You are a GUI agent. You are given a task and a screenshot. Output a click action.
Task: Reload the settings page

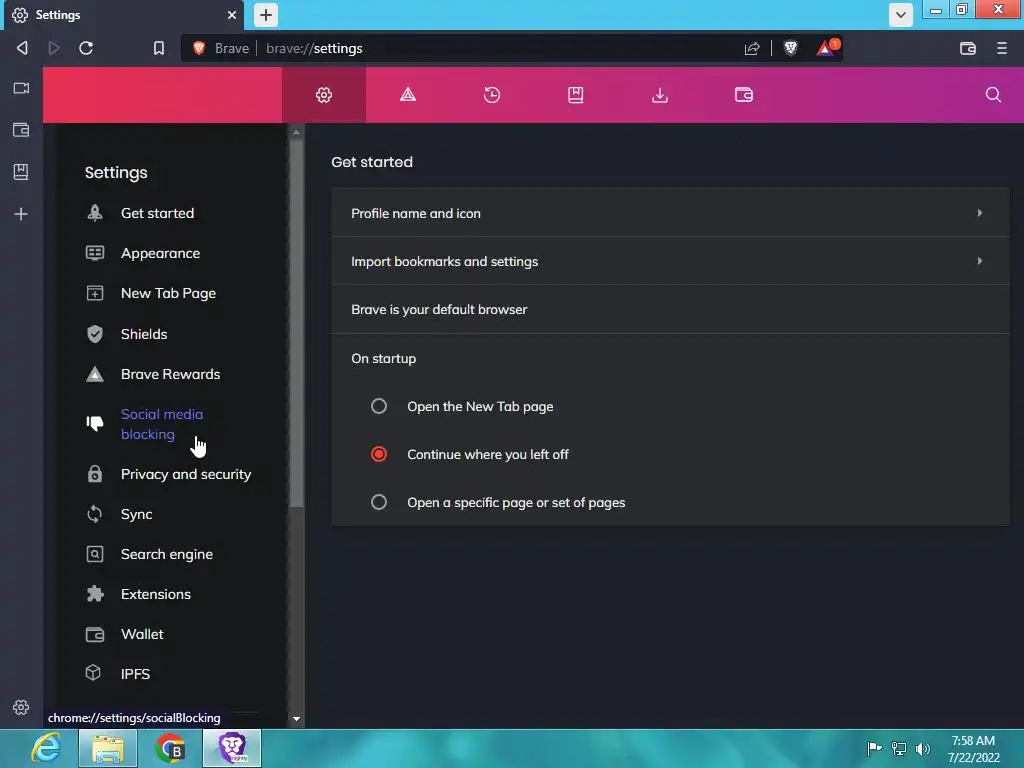click(86, 48)
